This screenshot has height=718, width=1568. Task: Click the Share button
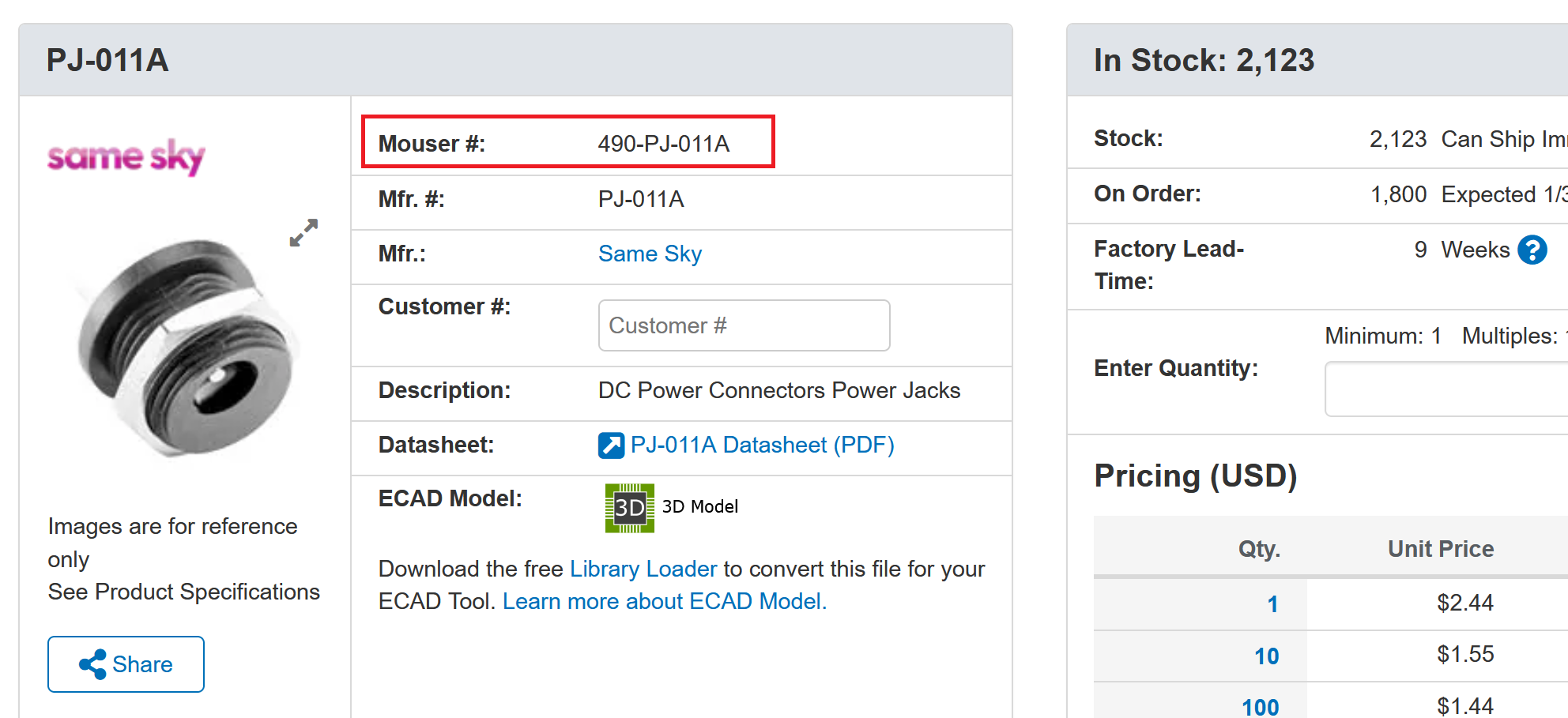(x=126, y=664)
